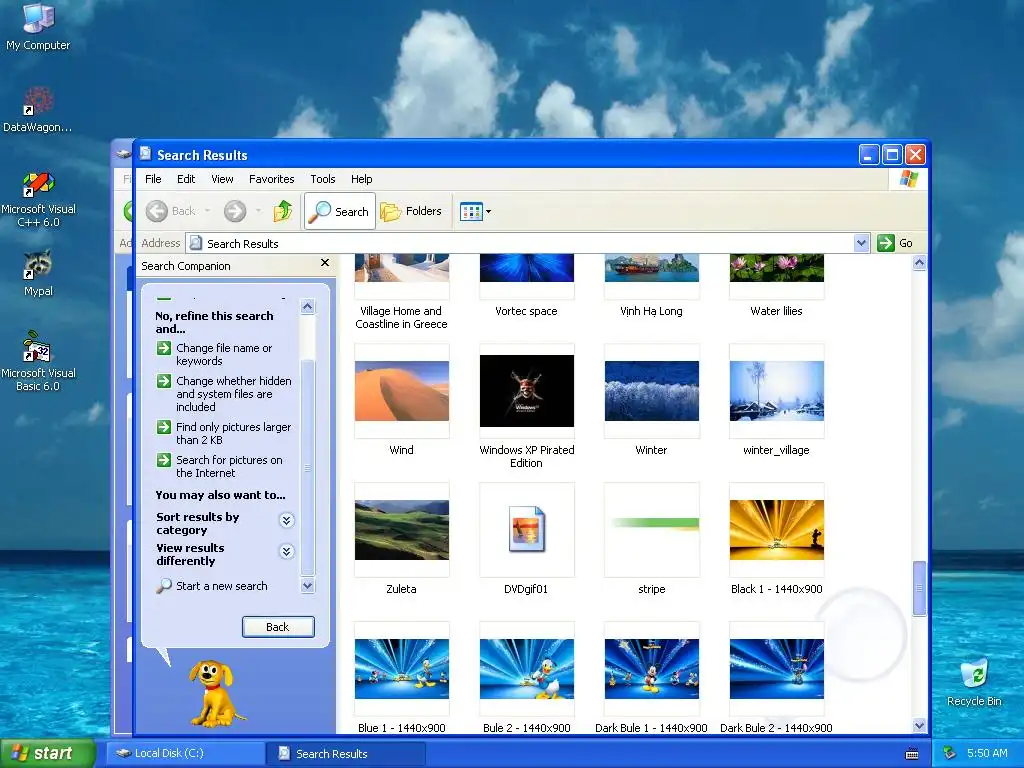
Task: Open the File menu
Action: [x=153, y=179]
